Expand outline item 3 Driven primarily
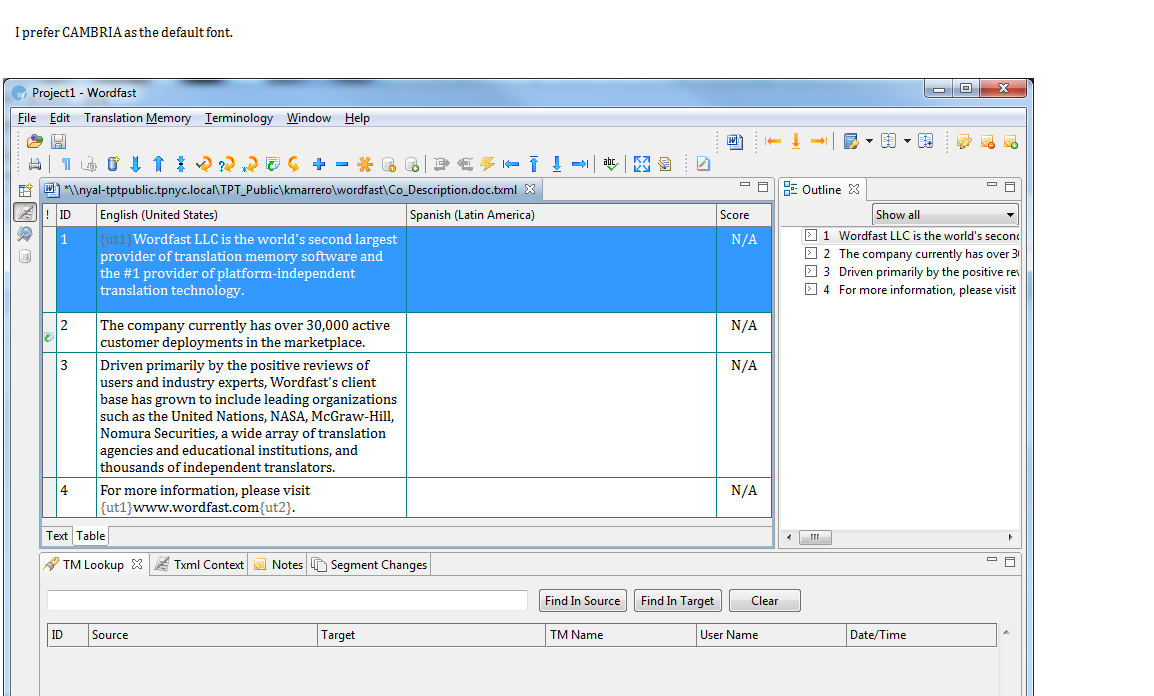 click(811, 272)
